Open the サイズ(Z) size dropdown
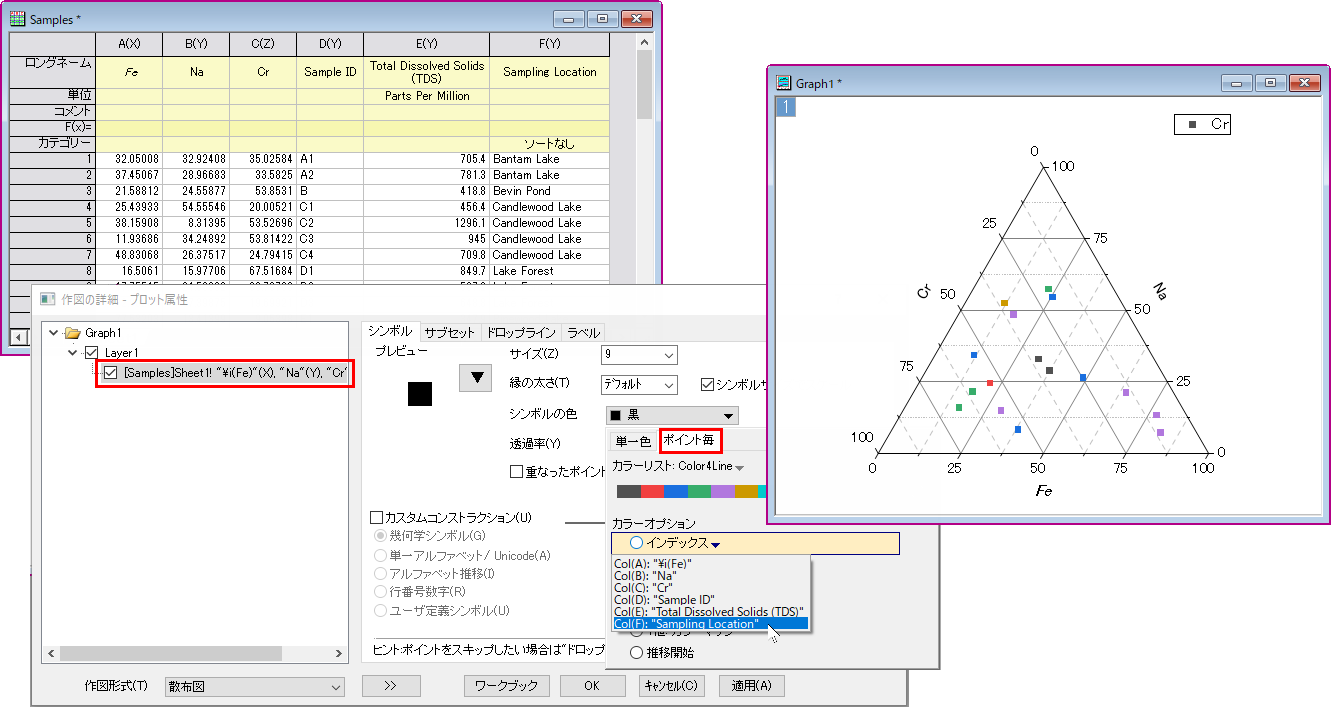The height and width of the screenshot is (707, 1331). coord(639,355)
